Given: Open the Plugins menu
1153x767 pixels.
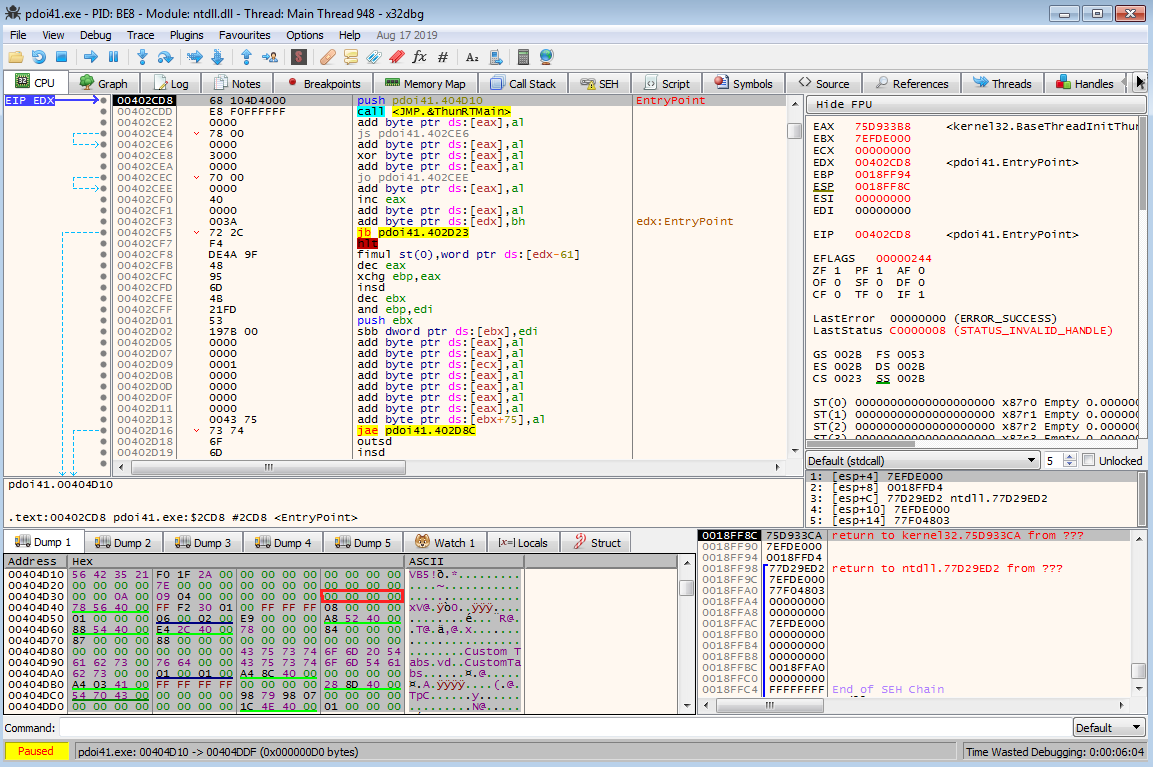Looking at the screenshot, I should 186,35.
